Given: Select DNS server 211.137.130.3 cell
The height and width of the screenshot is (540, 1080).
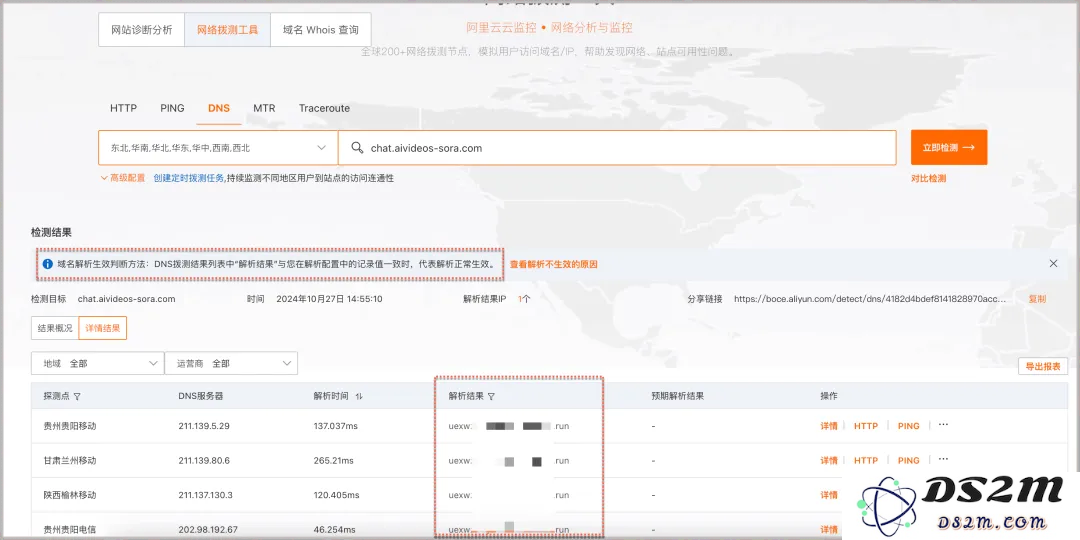Looking at the screenshot, I should (x=205, y=495).
